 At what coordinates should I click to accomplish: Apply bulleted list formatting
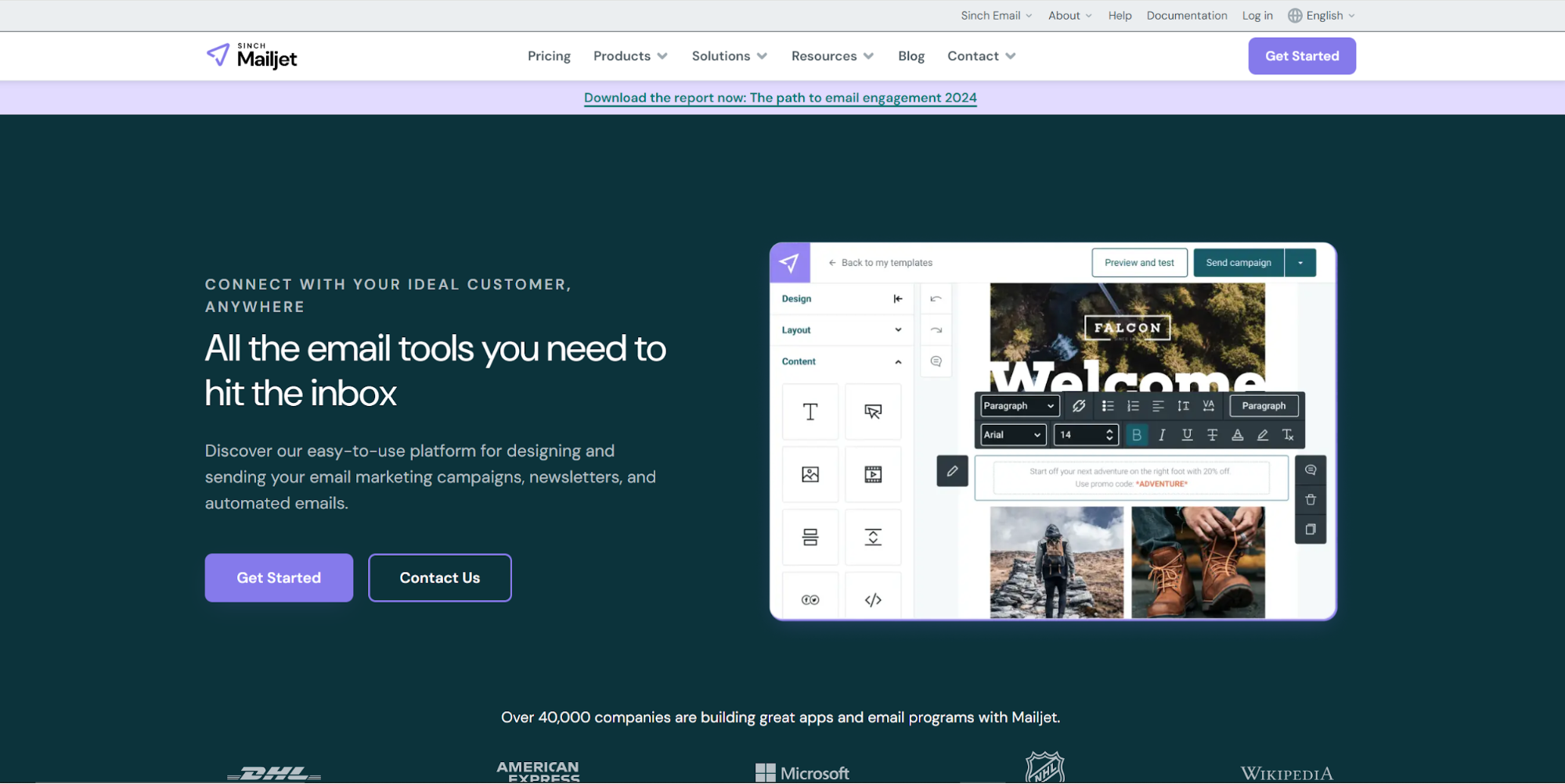[x=1108, y=405]
